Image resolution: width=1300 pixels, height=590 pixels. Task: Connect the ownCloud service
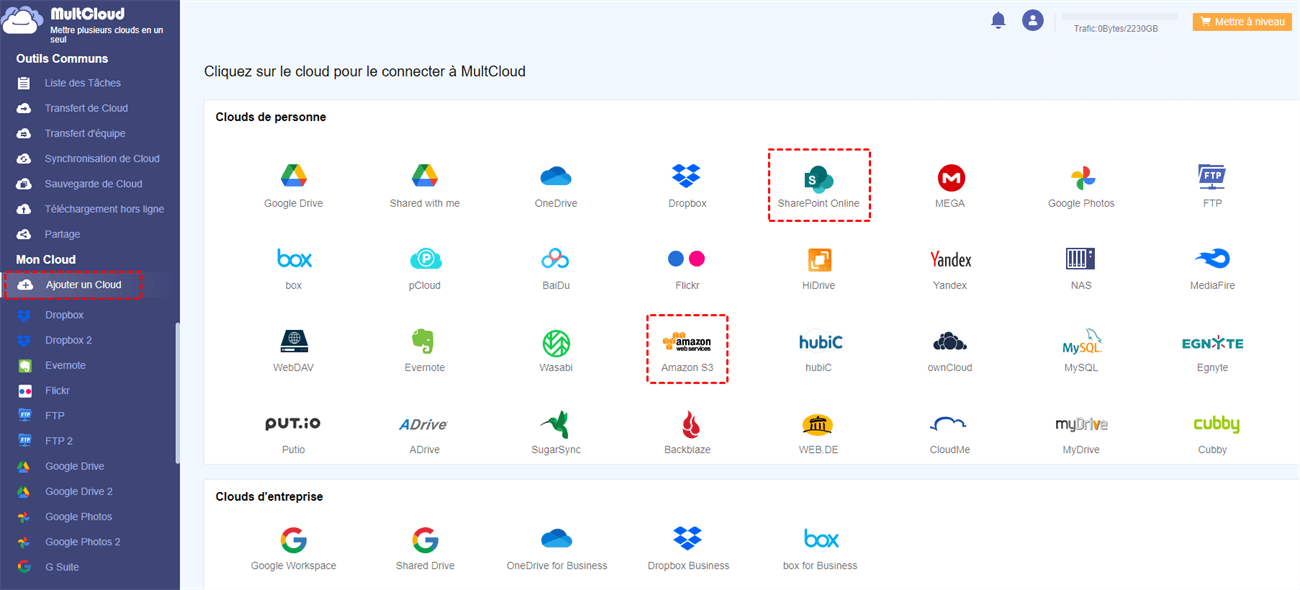pos(950,350)
